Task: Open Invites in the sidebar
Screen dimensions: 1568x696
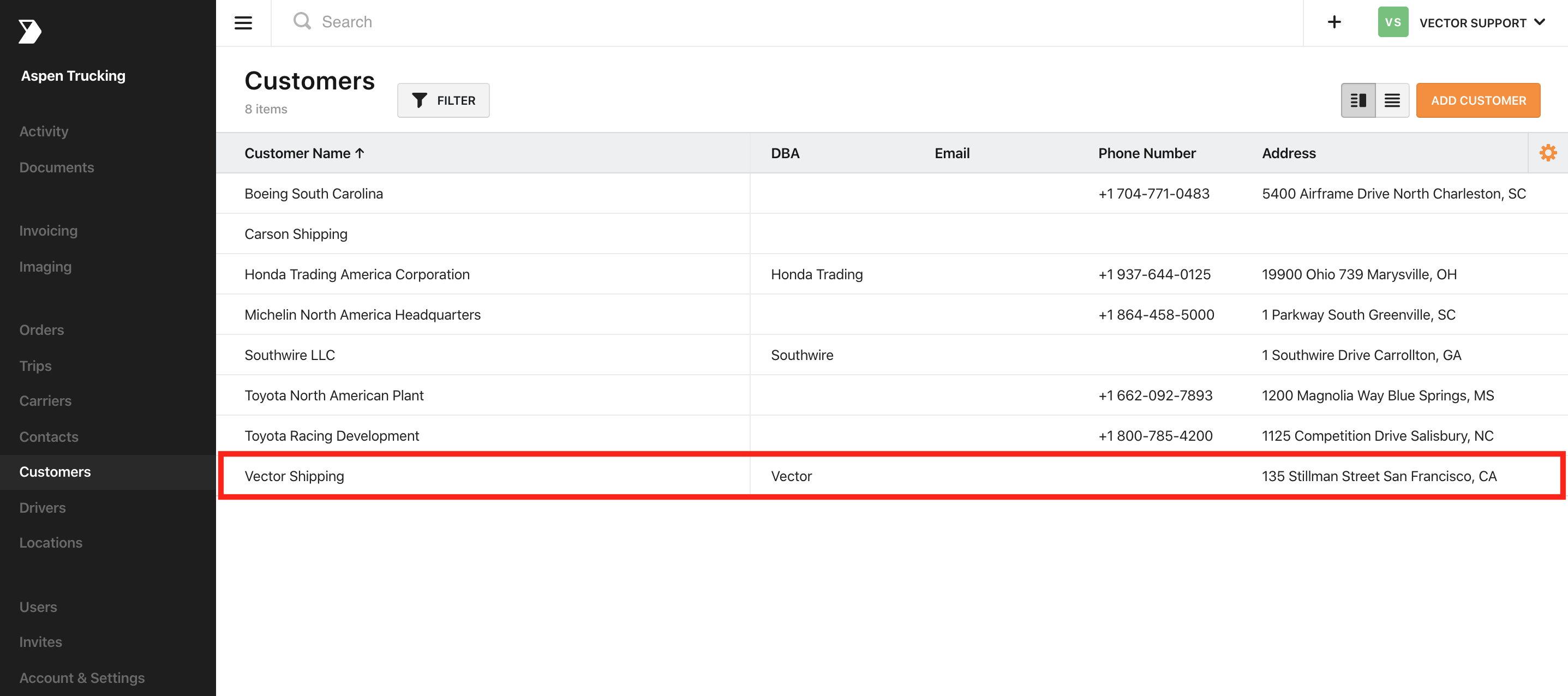Action: pos(41,642)
